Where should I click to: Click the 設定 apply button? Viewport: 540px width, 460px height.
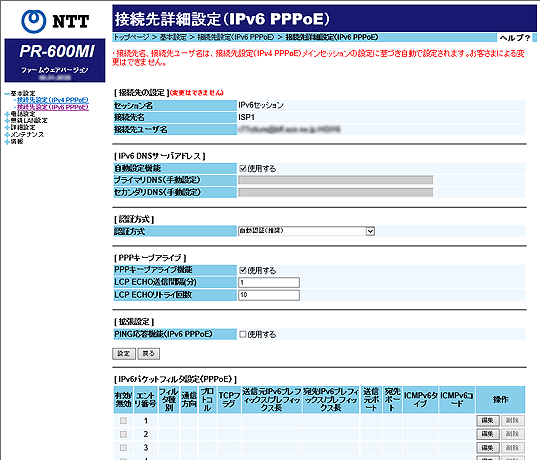point(124,354)
